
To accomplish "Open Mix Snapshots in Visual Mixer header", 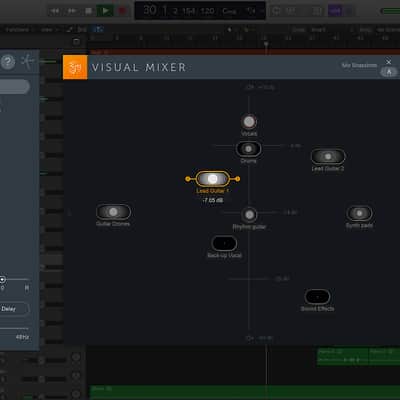I will point(359,65).
